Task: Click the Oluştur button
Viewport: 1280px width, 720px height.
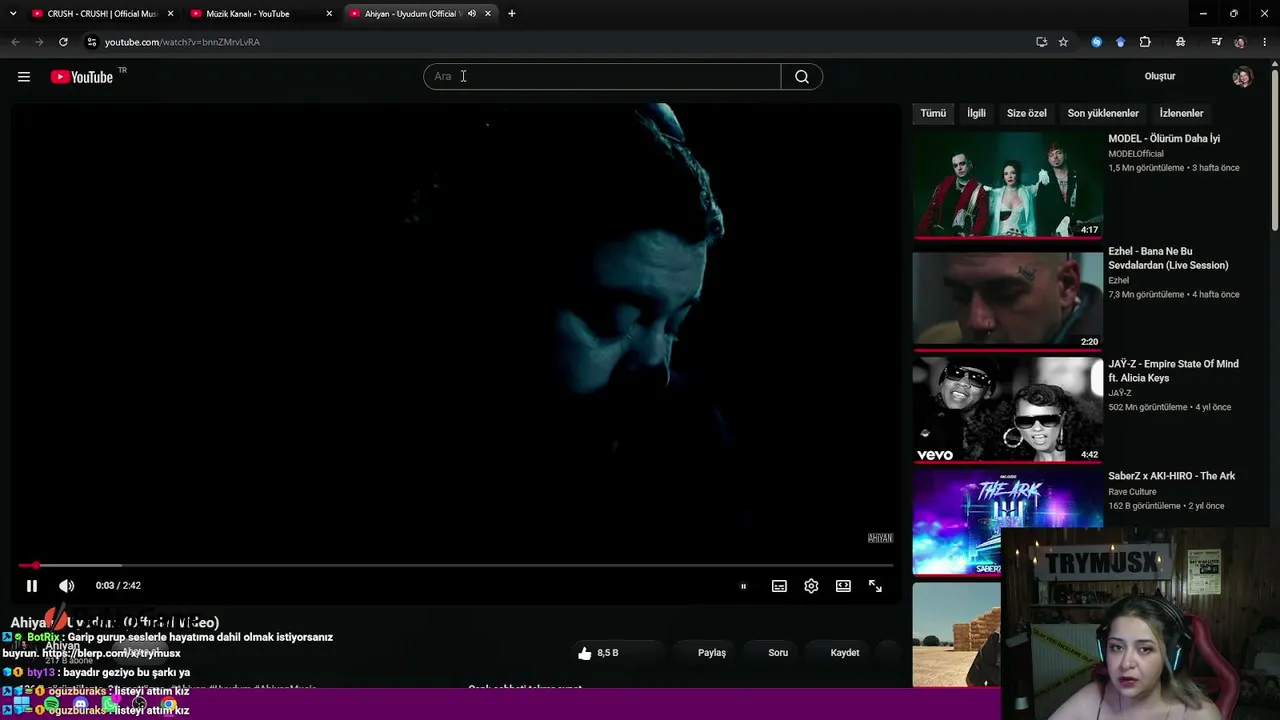Action: click(x=1160, y=77)
